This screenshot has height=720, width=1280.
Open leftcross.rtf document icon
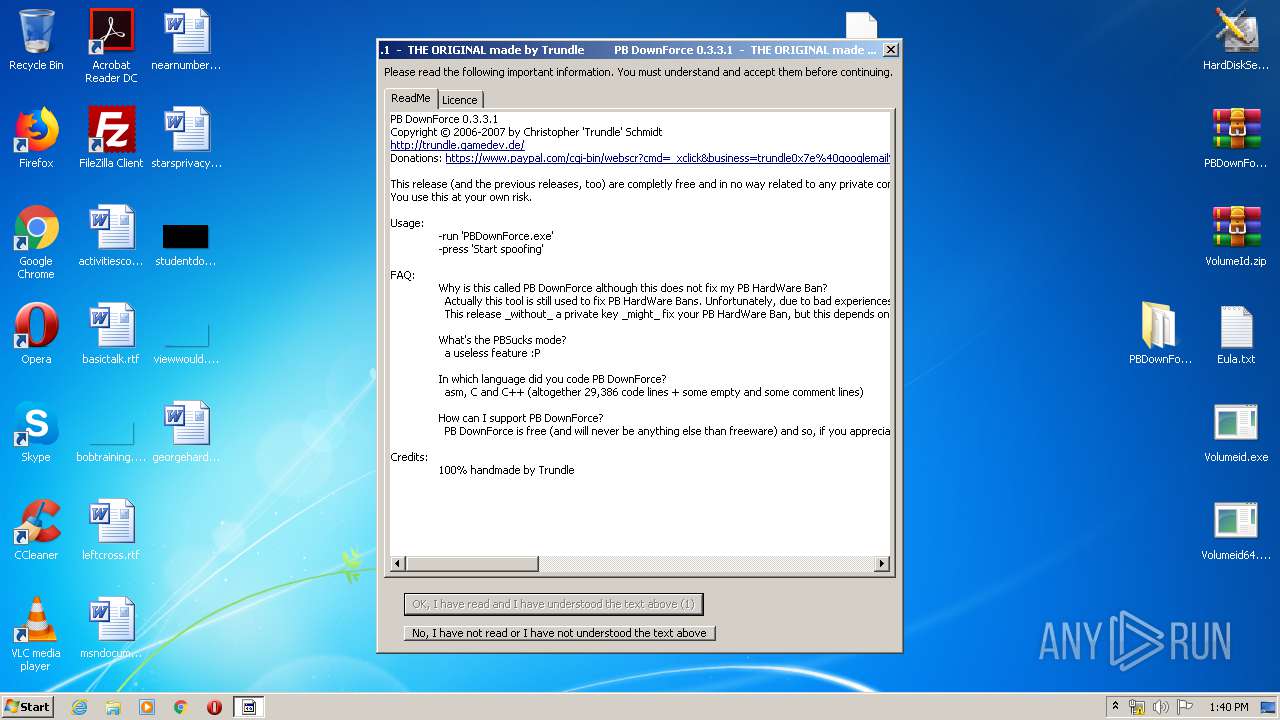pos(111,531)
